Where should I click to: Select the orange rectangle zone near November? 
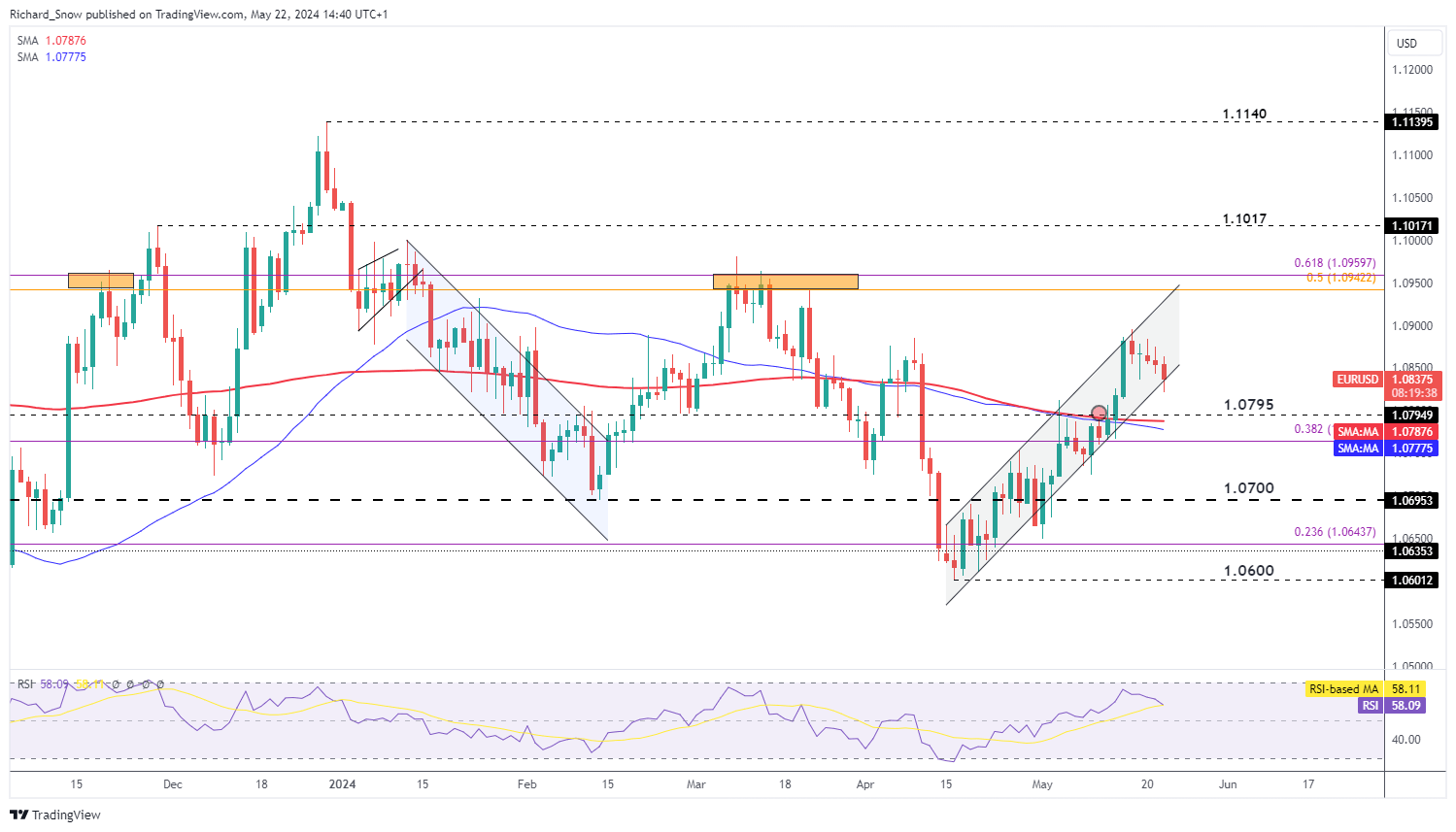(101, 281)
